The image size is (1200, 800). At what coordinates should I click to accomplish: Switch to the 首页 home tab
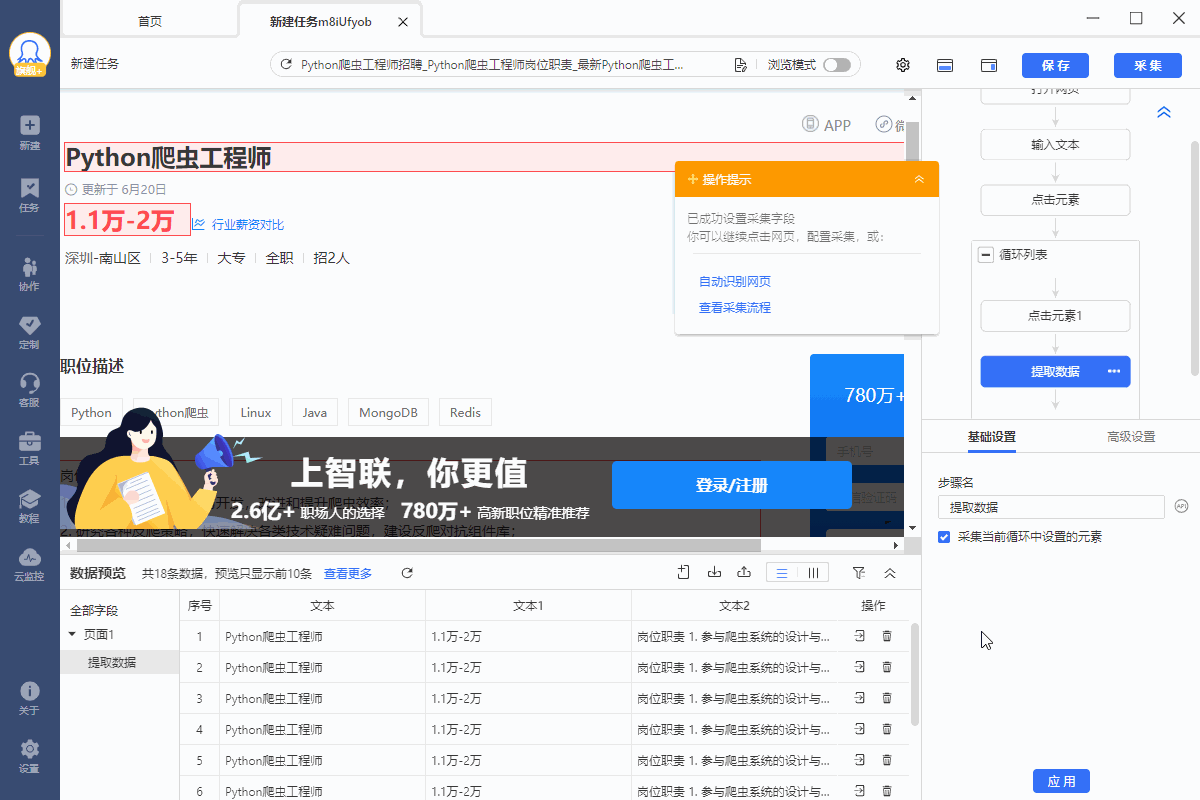coord(150,21)
